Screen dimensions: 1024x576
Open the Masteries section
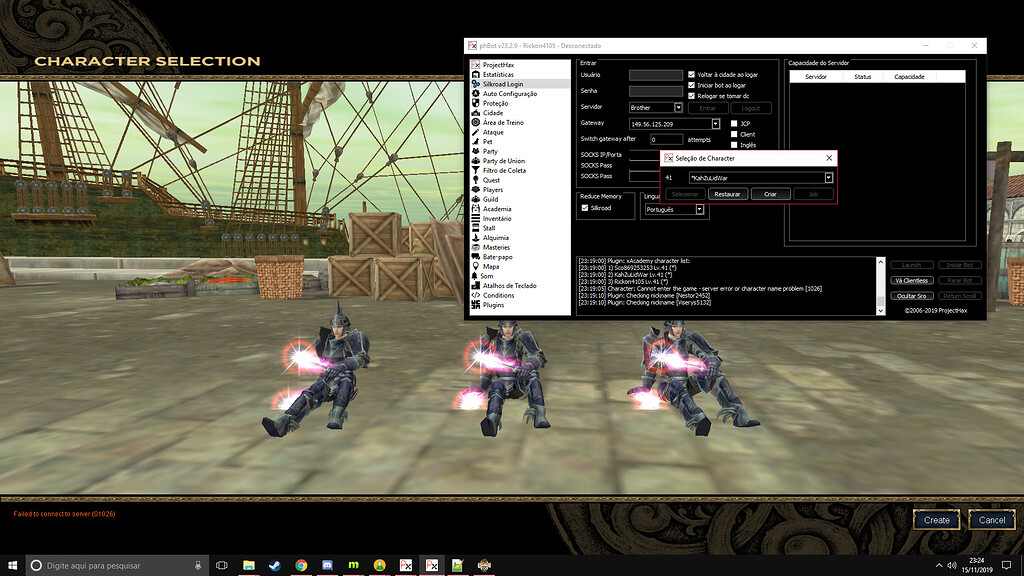(496, 248)
